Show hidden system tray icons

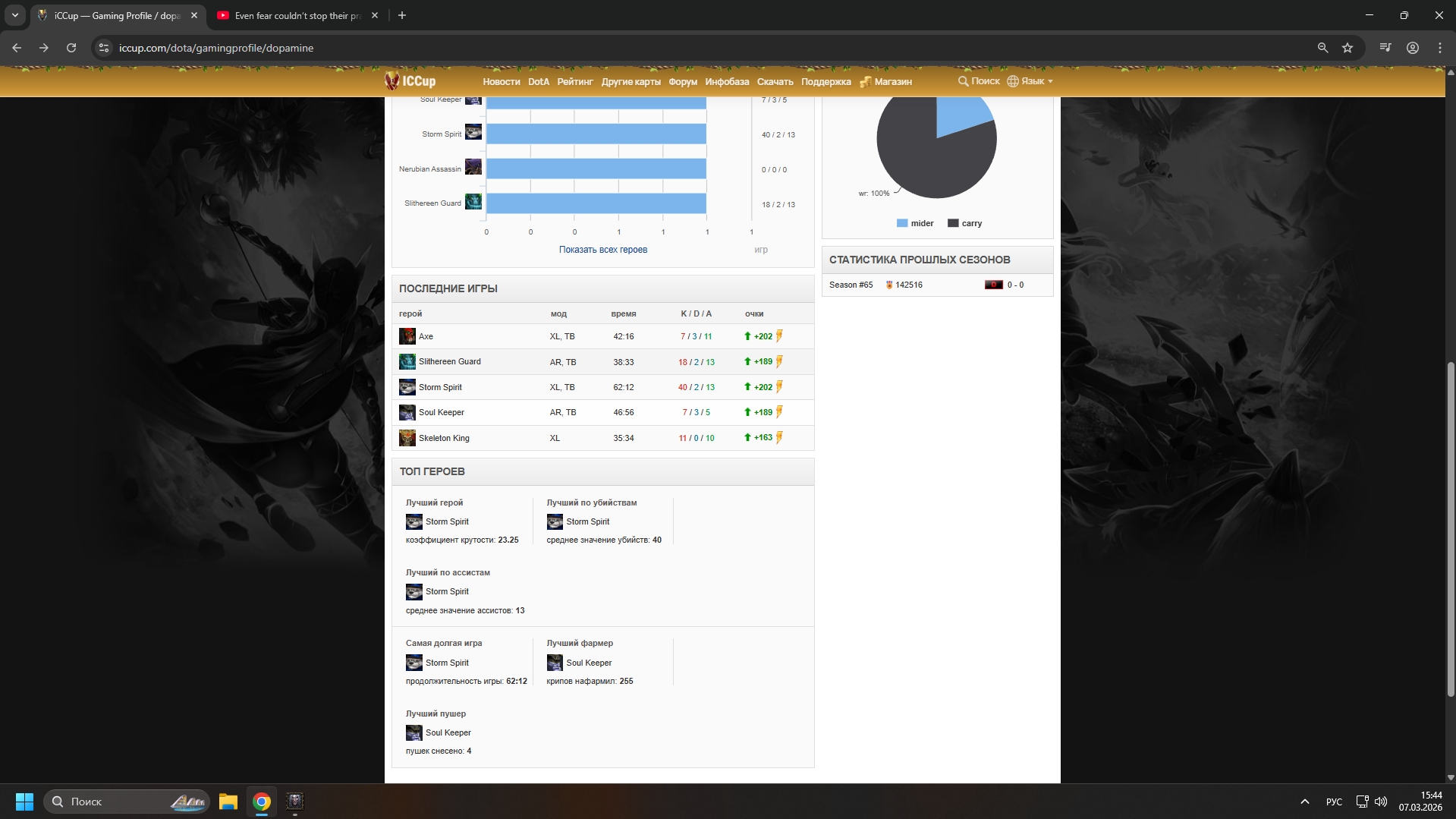[1305, 802]
